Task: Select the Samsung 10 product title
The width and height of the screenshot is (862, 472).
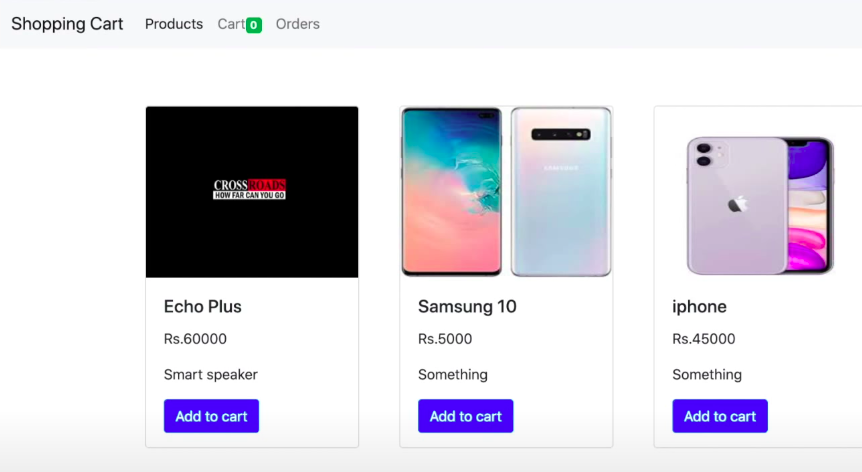Action: pyautogui.click(x=467, y=306)
